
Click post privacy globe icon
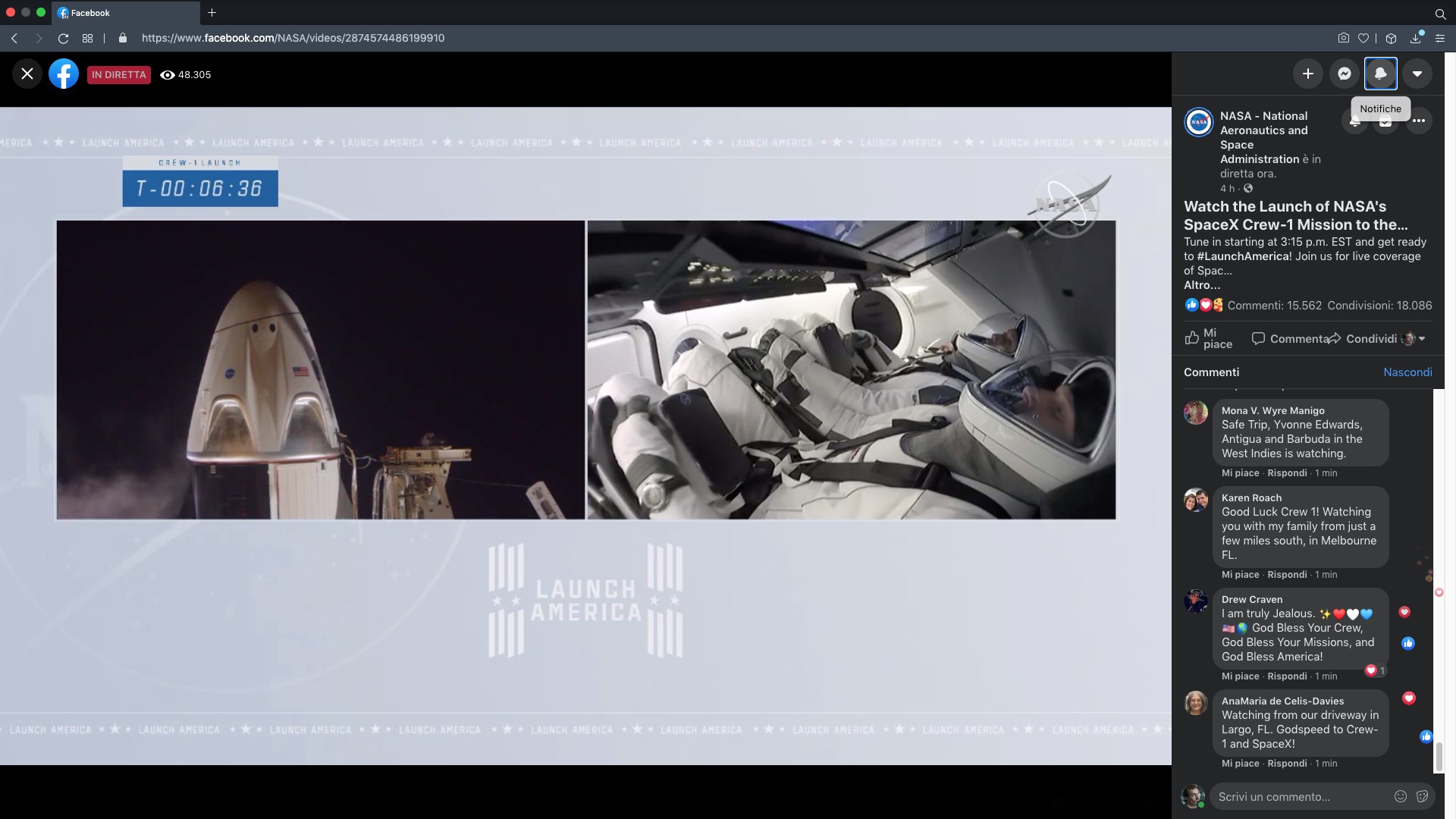[1248, 188]
